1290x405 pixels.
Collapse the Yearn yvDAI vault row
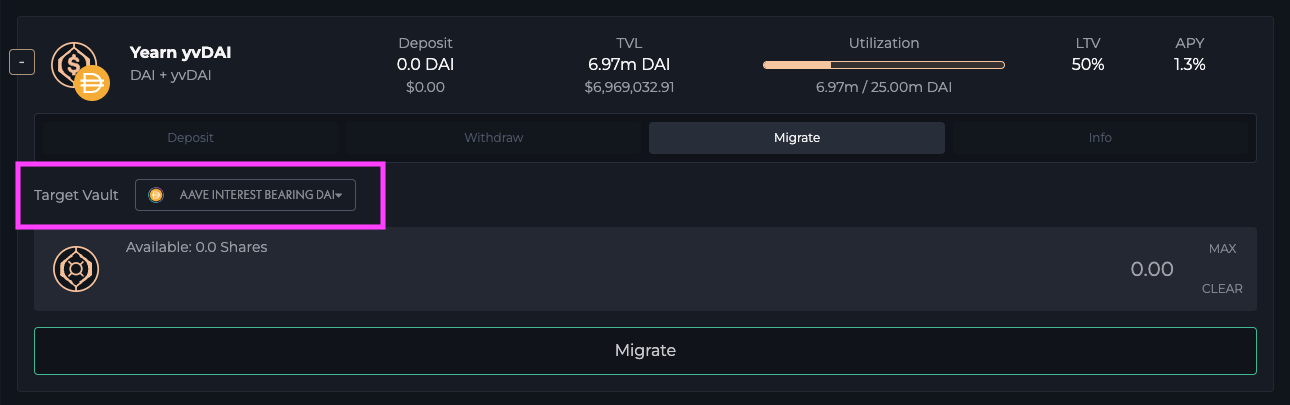click(21, 63)
